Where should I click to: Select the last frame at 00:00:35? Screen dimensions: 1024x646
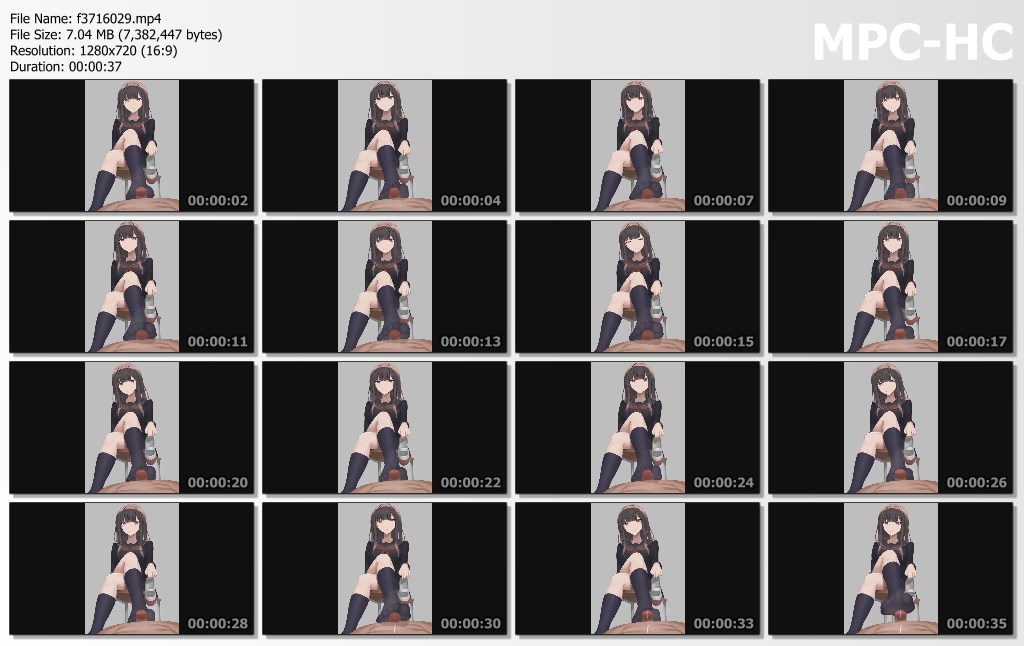click(x=891, y=569)
